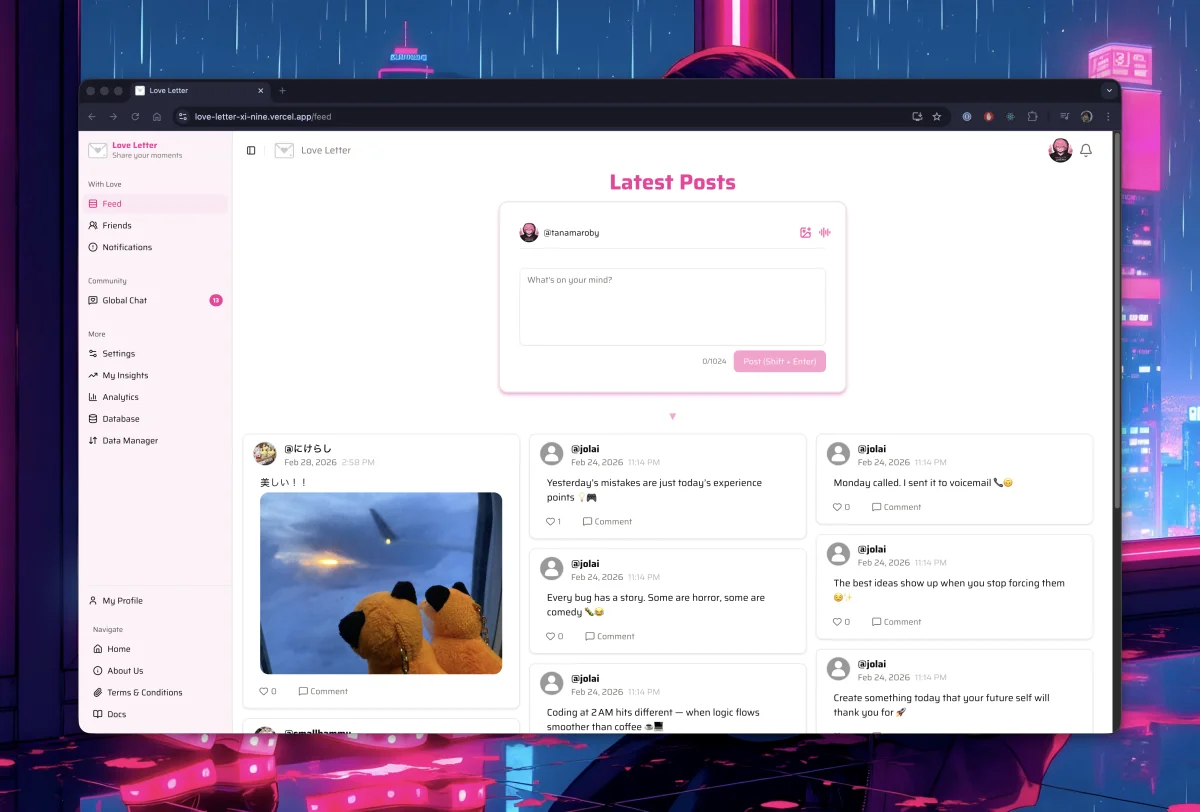Screen dimensions: 1200x812
Task: Open the Data Manager
Action: pos(123,440)
